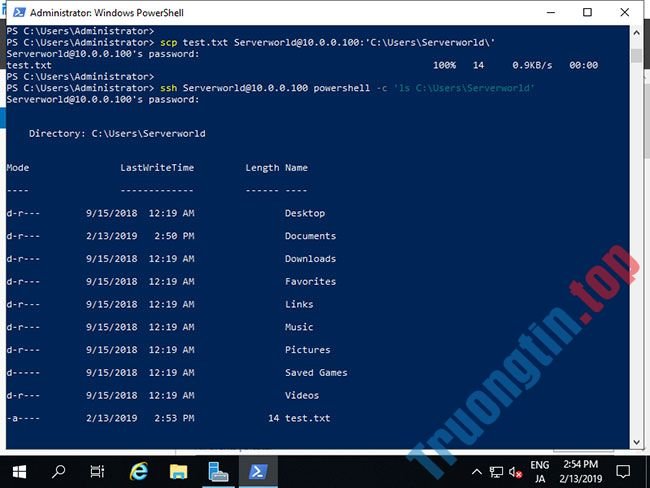Screen dimensions: 650x488
Task: Click scrollbar up arrow in PowerShell
Action: (636, 32)
